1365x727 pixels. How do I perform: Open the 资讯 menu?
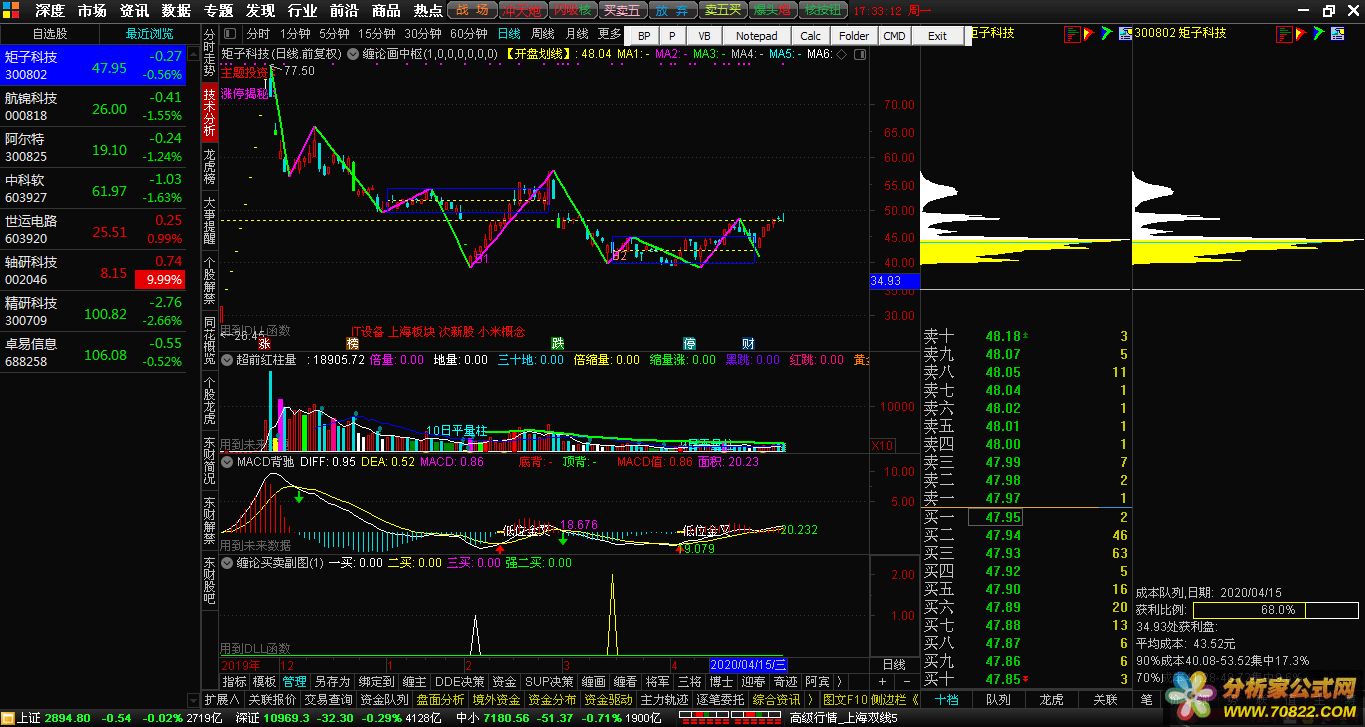pyautogui.click(x=134, y=11)
